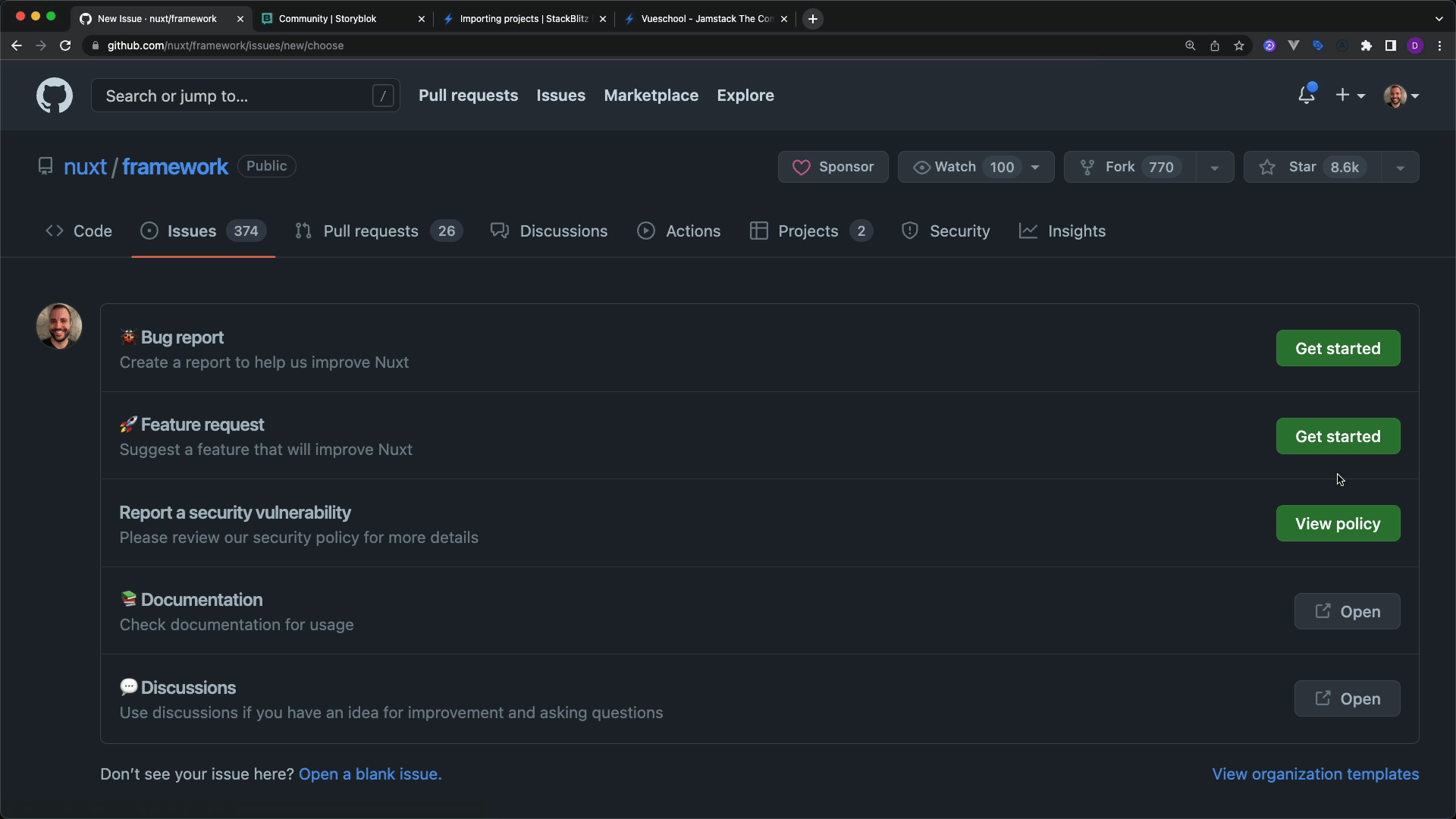The height and width of the screenshot is (819, 1456).
Task: Open the Insights tab
Action: point(1062,231)
